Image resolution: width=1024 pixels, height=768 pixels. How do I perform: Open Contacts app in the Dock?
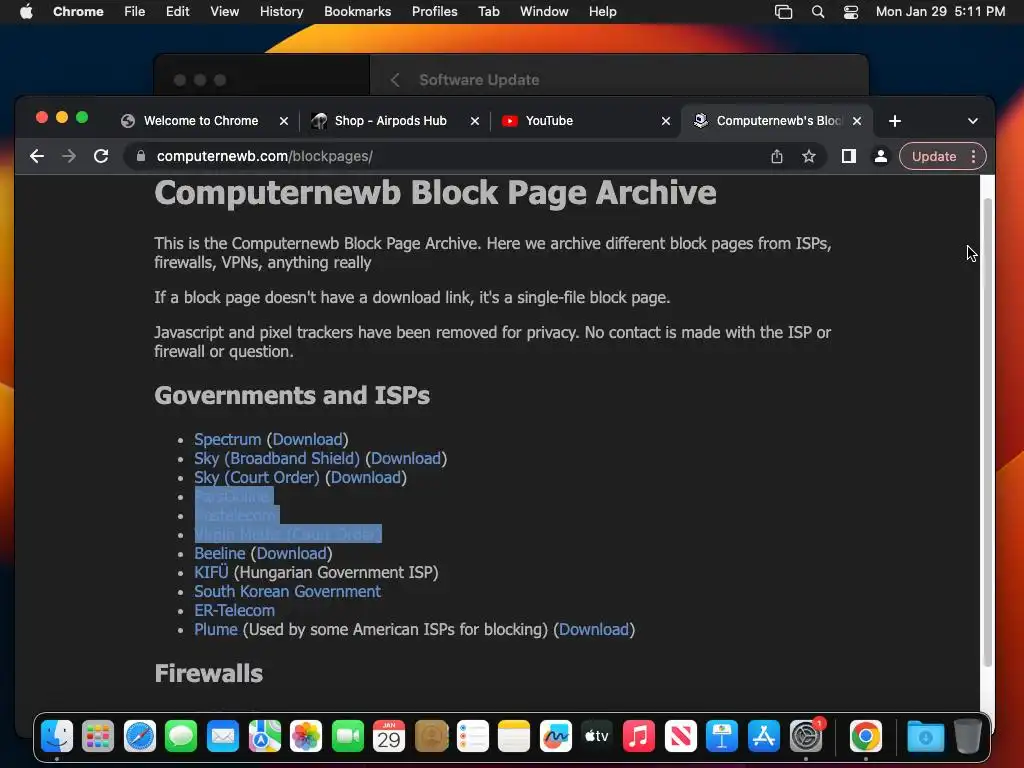(x=431, y=737)
